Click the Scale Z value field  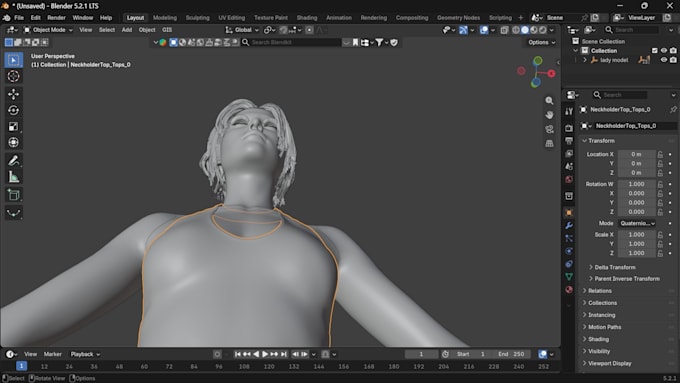click(x=636, y=253)
